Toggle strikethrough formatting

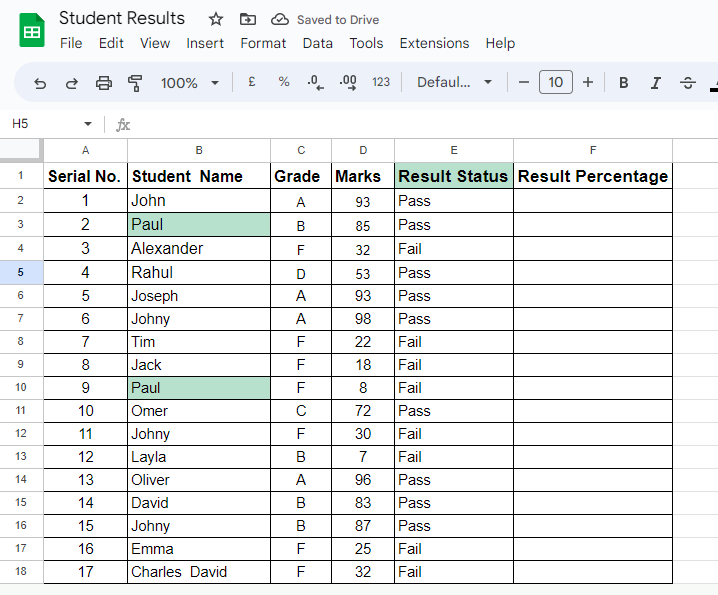(688, 83)
